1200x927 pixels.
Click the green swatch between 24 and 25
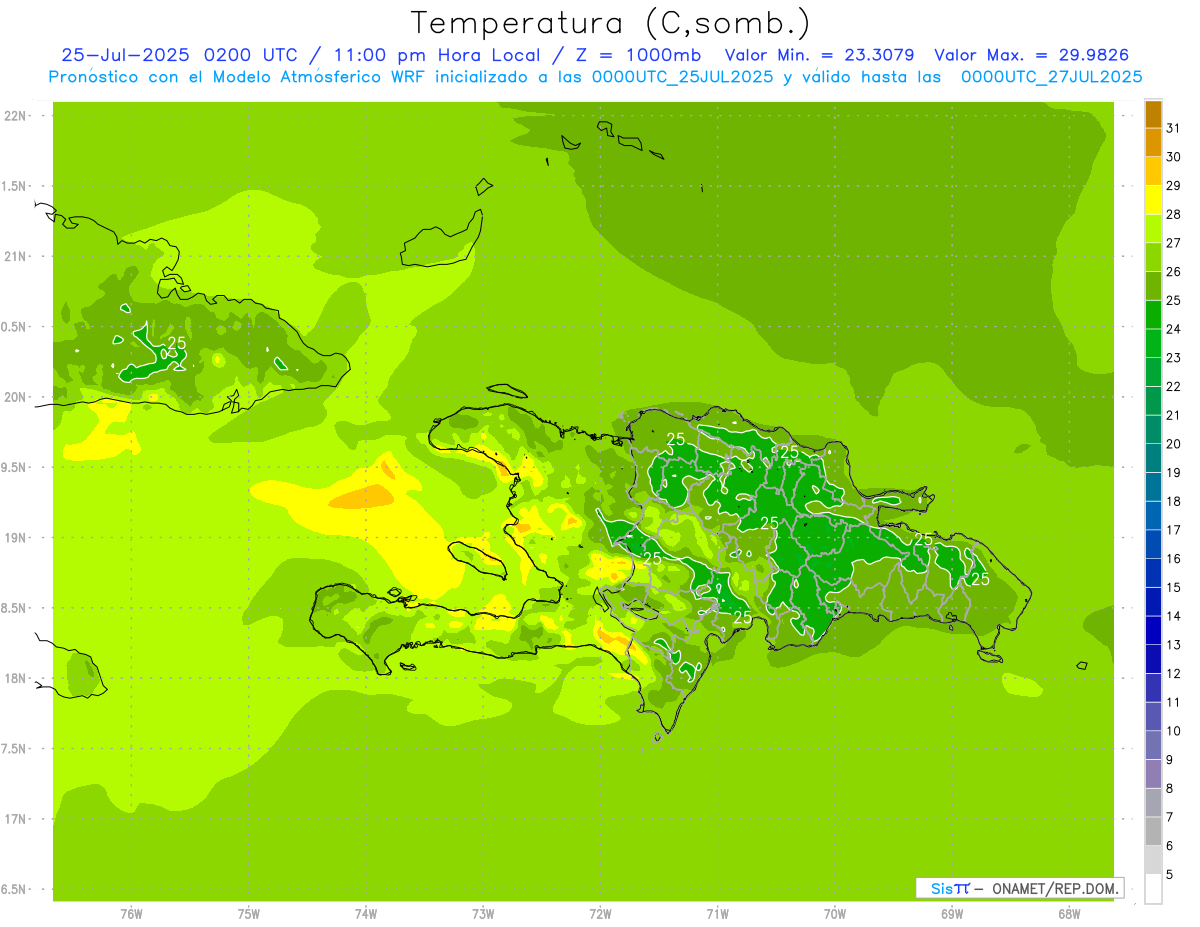click(x=1153, y=314)
